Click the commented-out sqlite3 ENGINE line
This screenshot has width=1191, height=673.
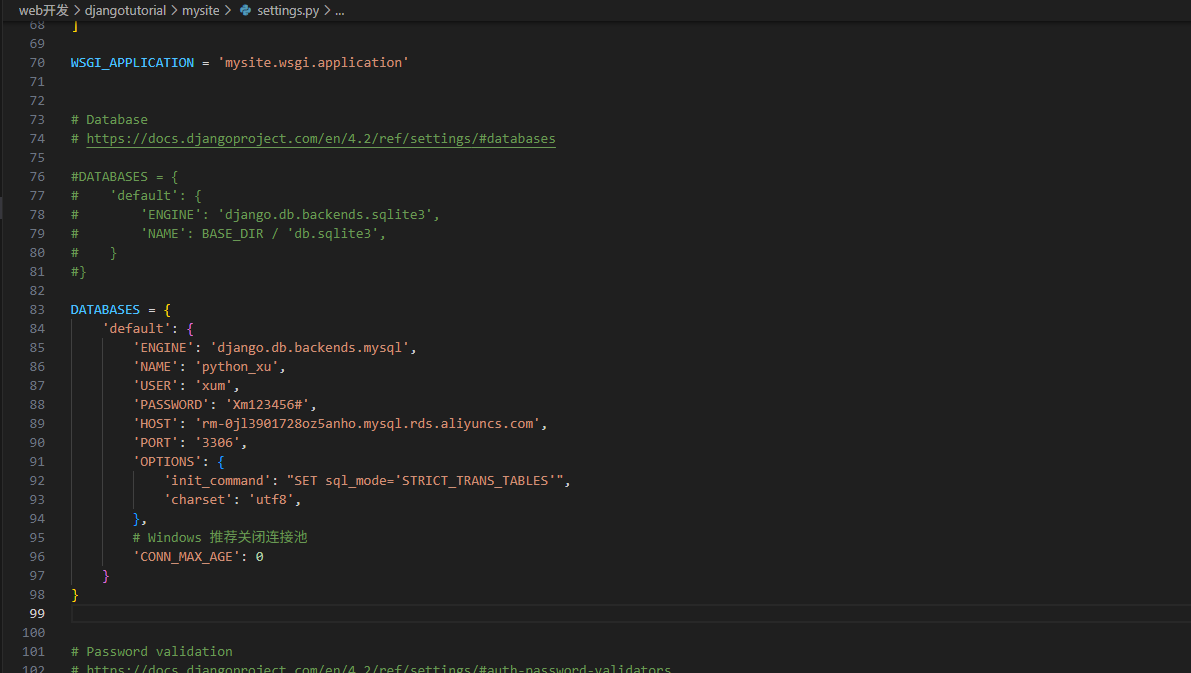pyautogui.click(x=290, y=215)
